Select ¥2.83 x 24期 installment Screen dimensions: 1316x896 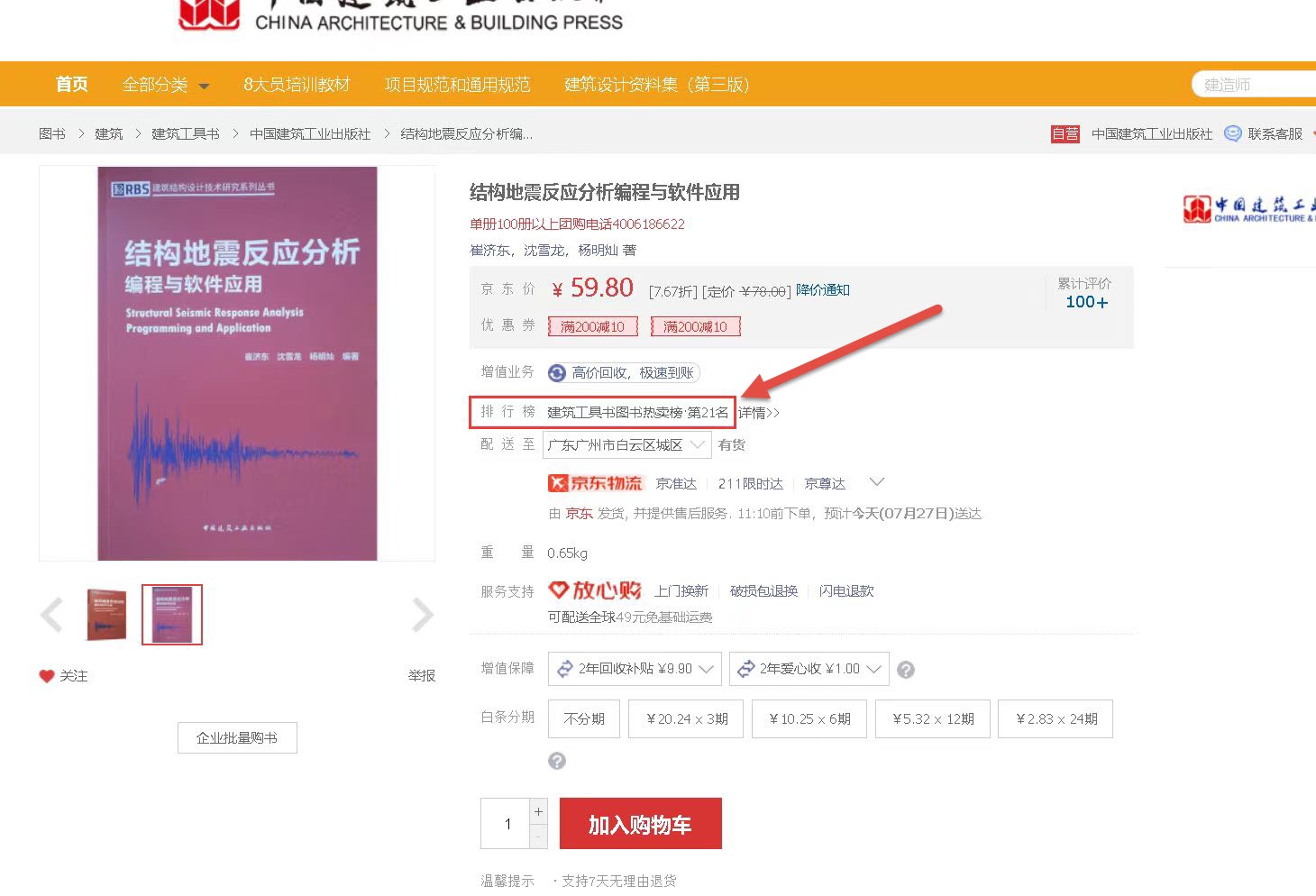point(1056,718)
